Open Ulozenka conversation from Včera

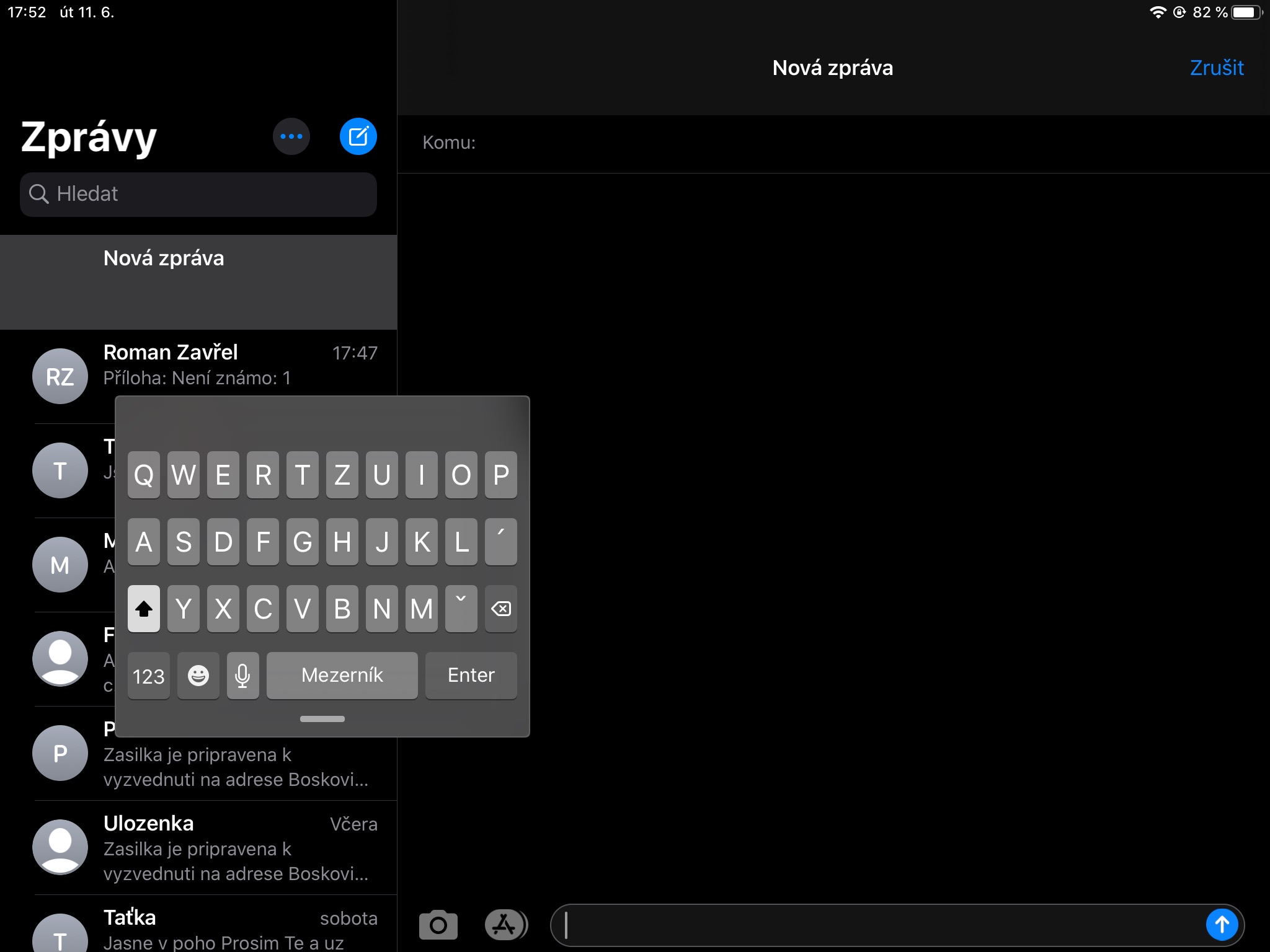tap(198, 848)
